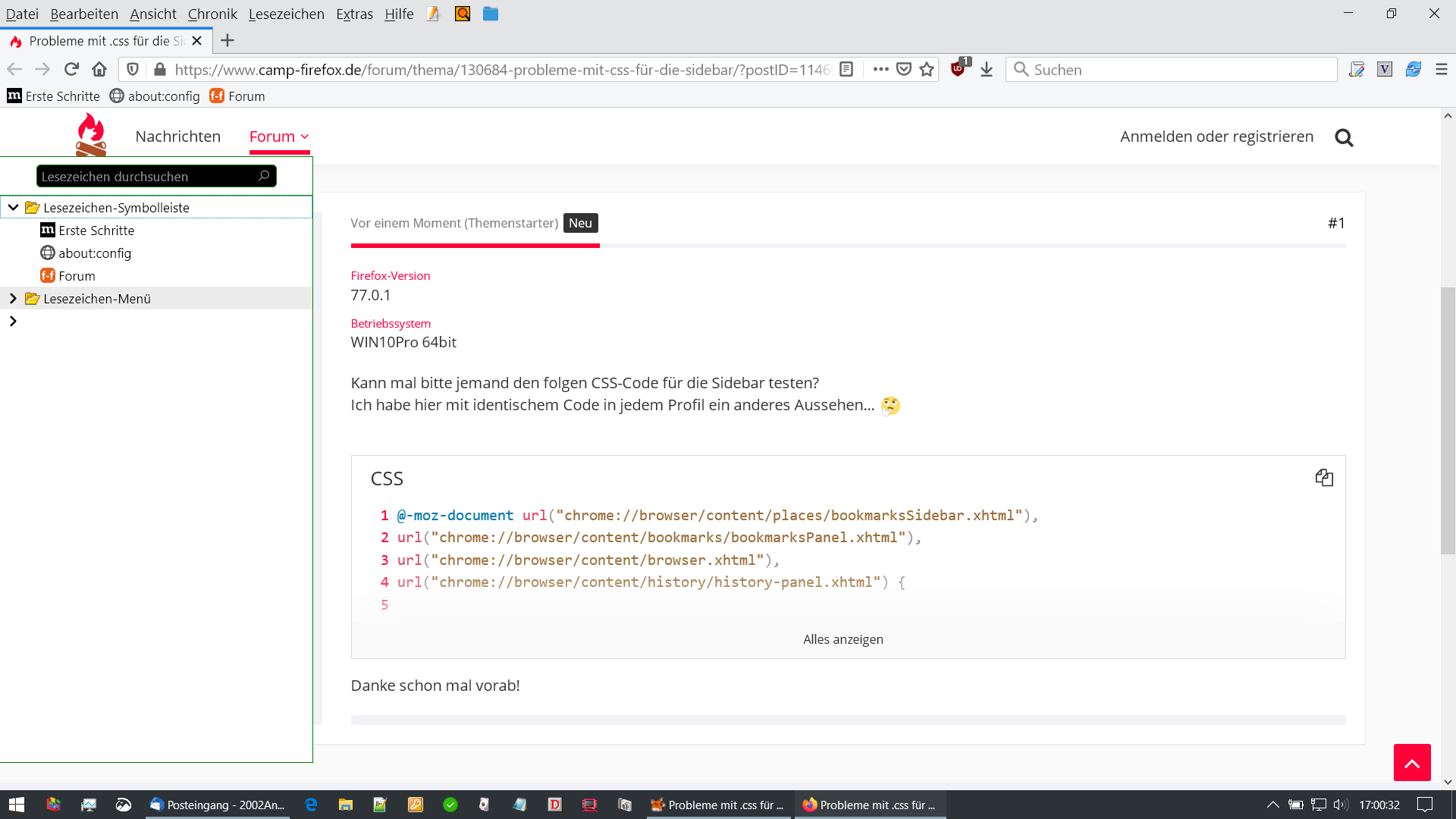This screenshot has width=1456, height=819.
Task: Open the Forum dropdown in site navigation
Action: tap(279, 136)
